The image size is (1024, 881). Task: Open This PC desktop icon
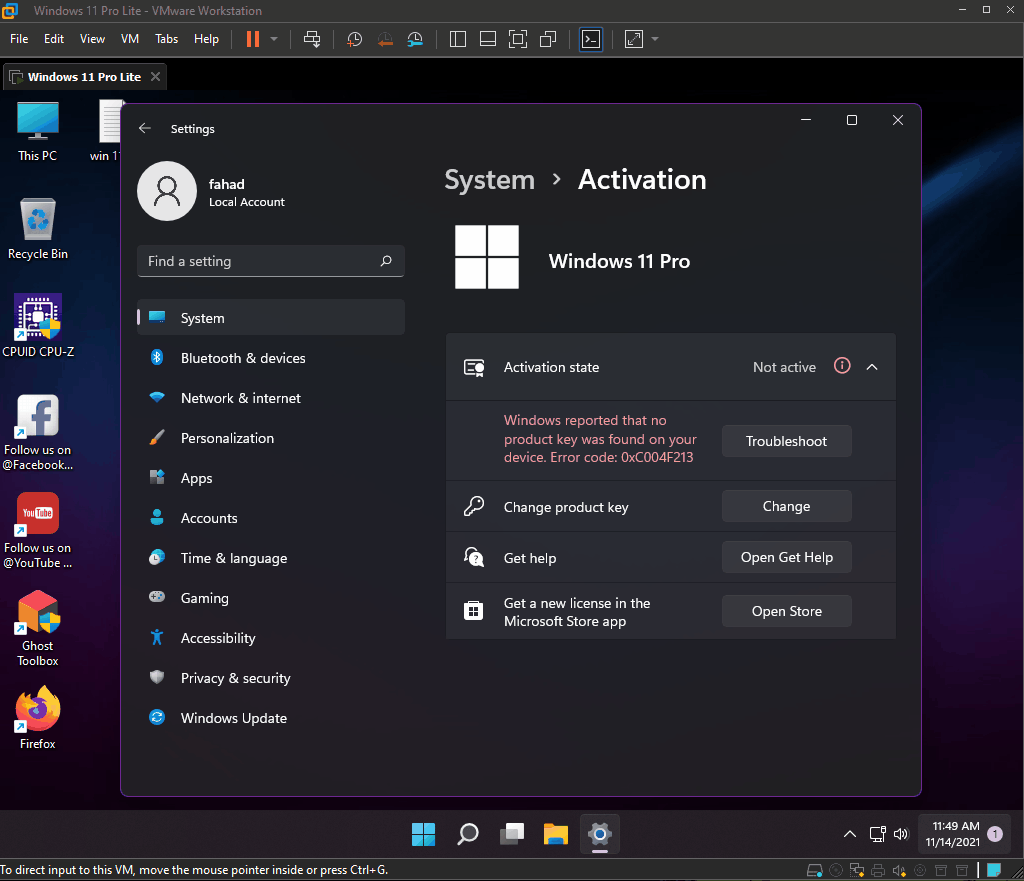tap(38, 132)
